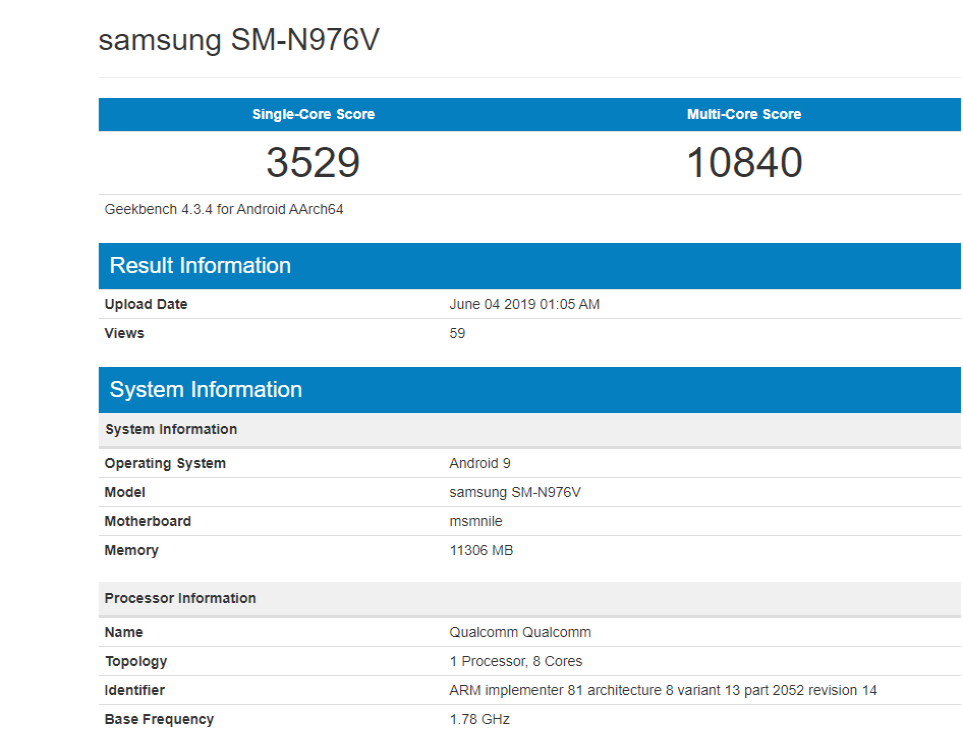Viewport: 963px width, 739px height.
Task: Click the Geekbench 4.3.4 for Android text
Action: 224,210
